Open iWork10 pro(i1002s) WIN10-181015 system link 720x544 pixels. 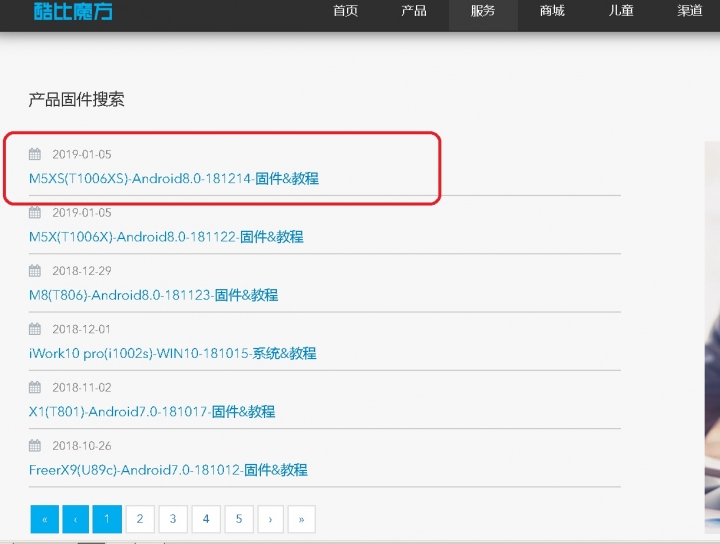coord(173,353)
